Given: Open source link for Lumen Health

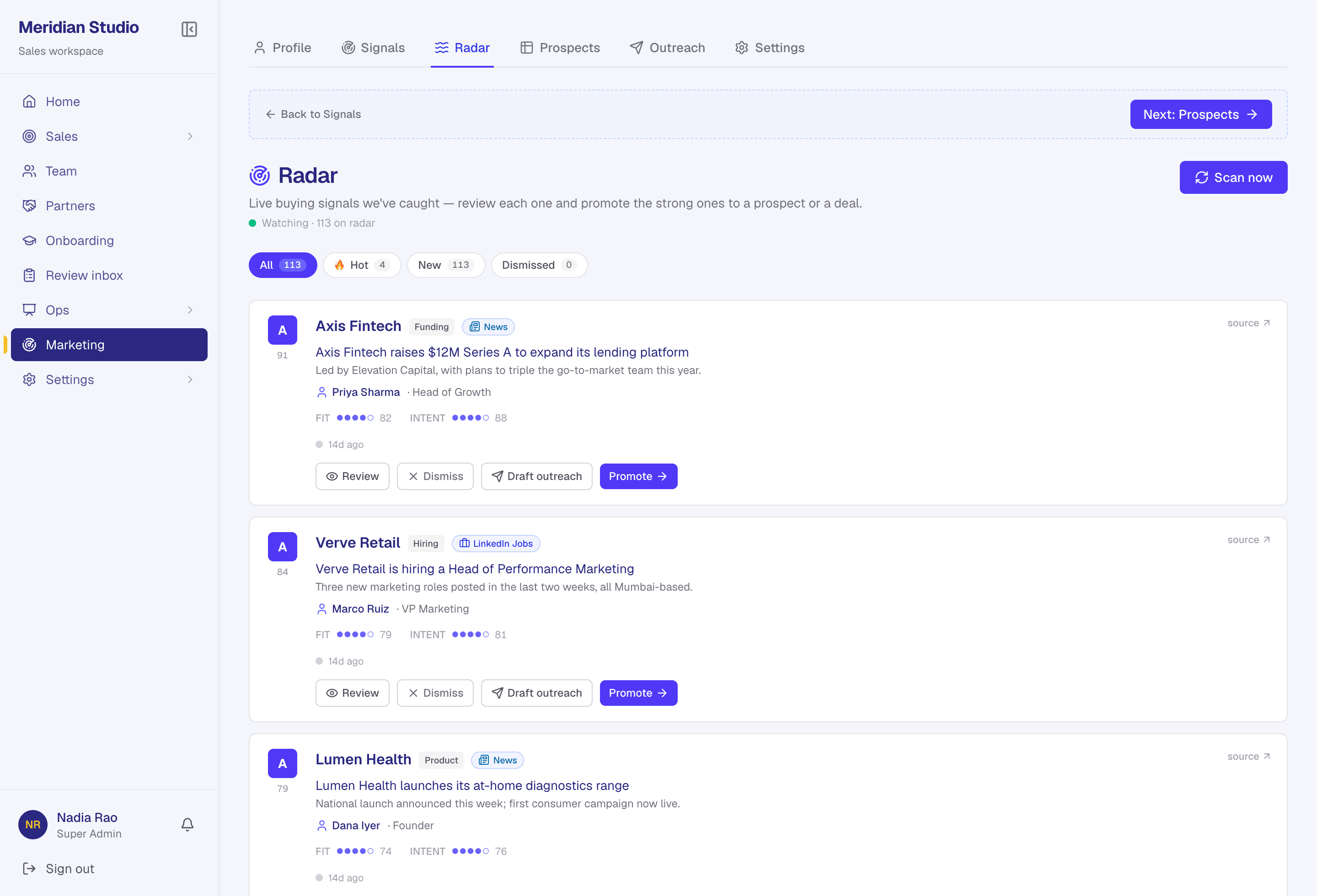Looking at the screenshot, I should pos(1248,756).
